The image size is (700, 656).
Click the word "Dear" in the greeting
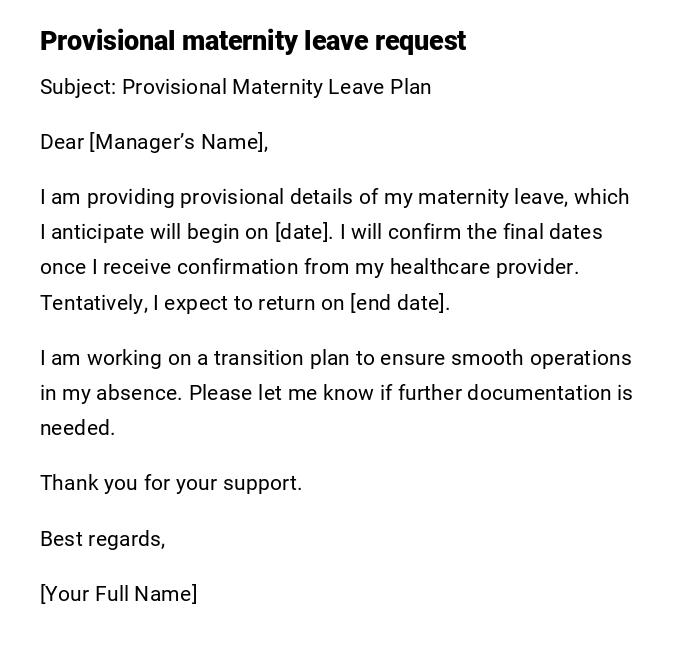point(62,142)
